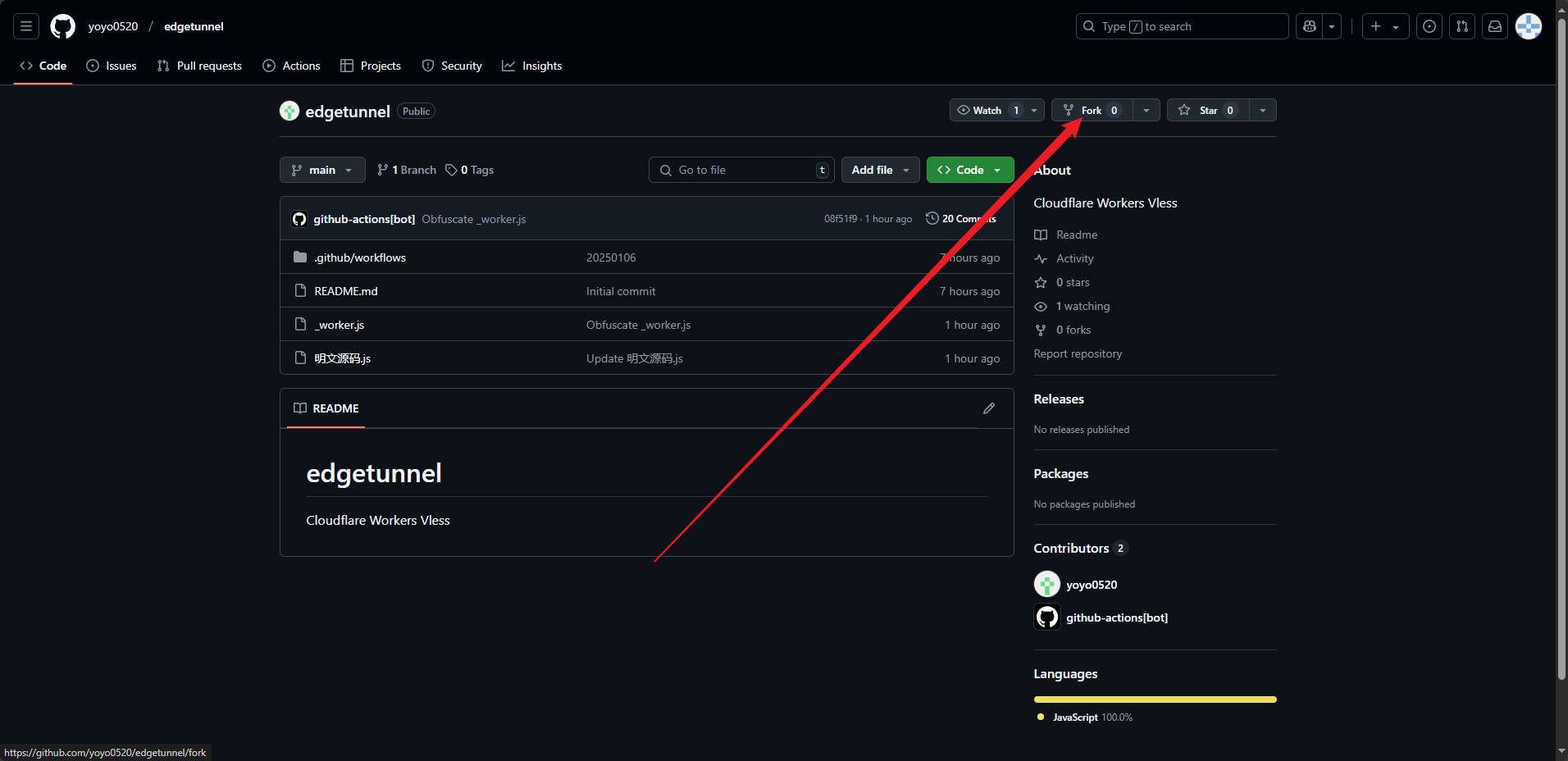
Task: Expand Add file dropdown
Action: coord(881,170)
